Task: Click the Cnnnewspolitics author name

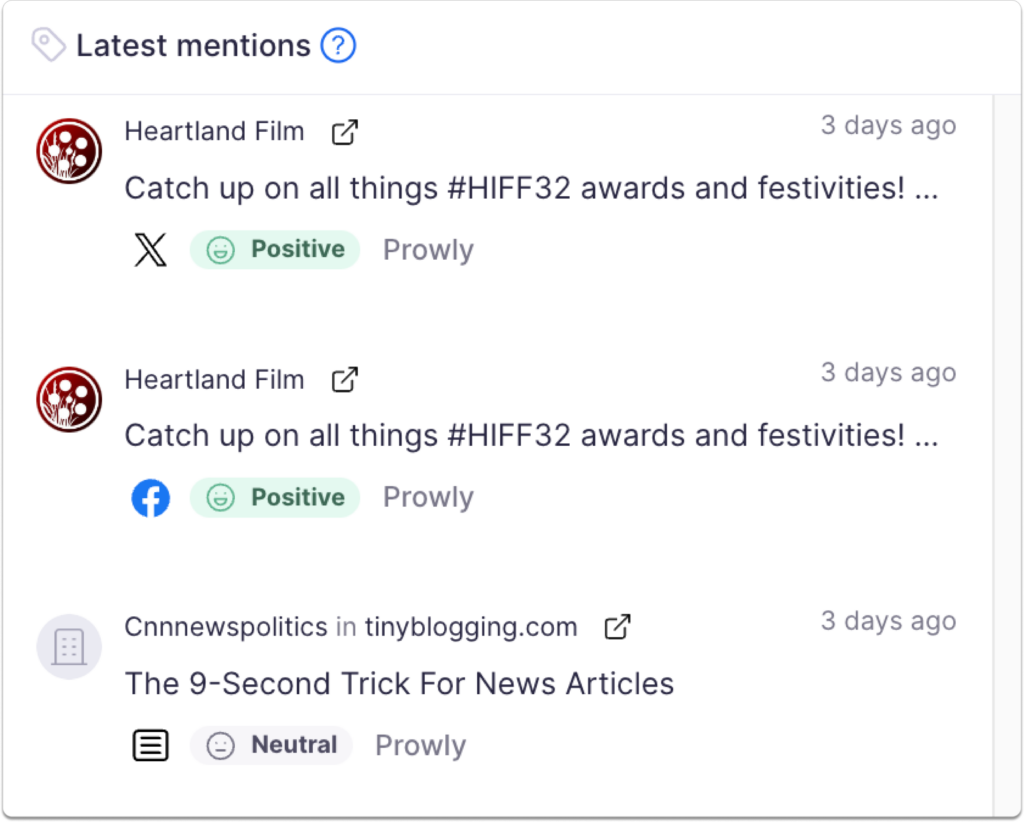Action: 225,627
